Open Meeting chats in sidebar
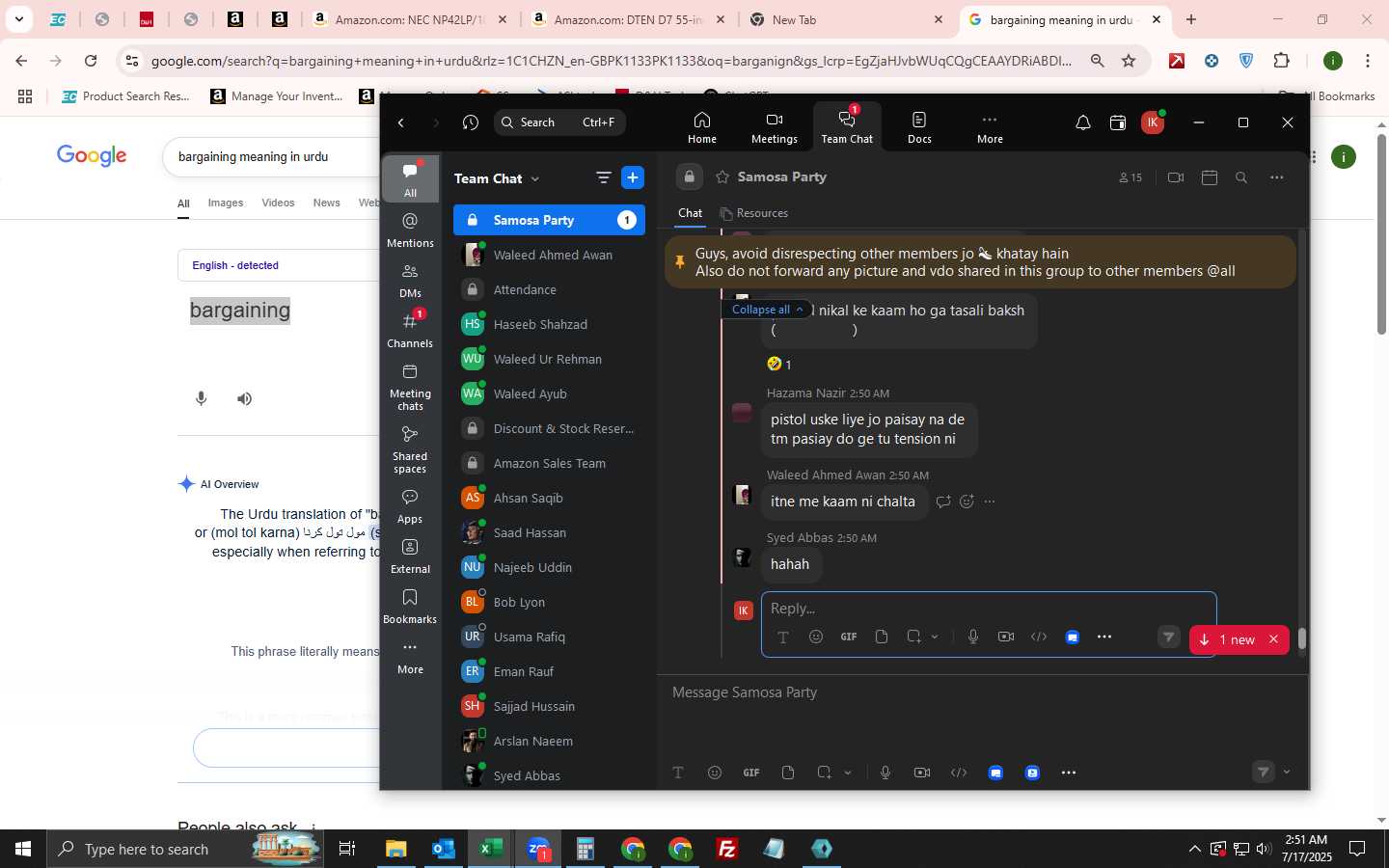Viewport: 1389px width, 868px height. [410, 387]
